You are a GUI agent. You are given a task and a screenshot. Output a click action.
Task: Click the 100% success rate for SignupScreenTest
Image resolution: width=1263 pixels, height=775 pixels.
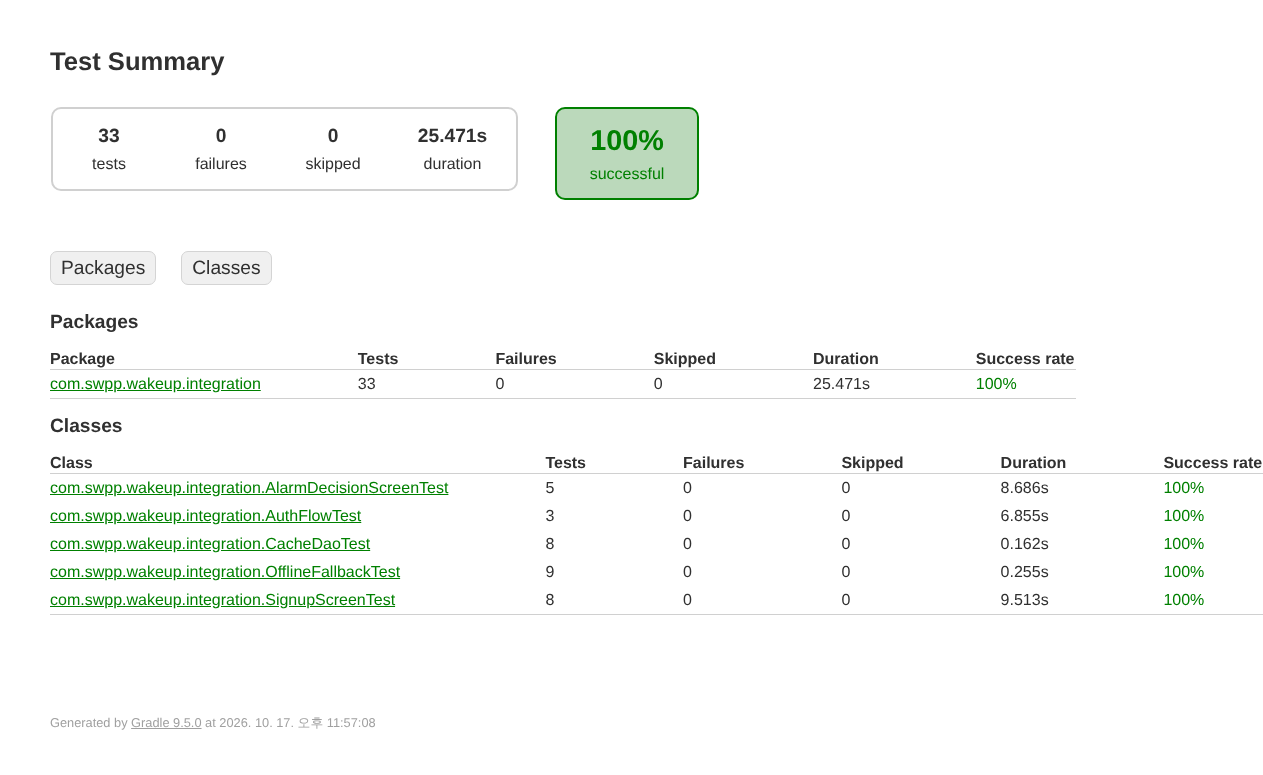click(x=1184, y=600)
